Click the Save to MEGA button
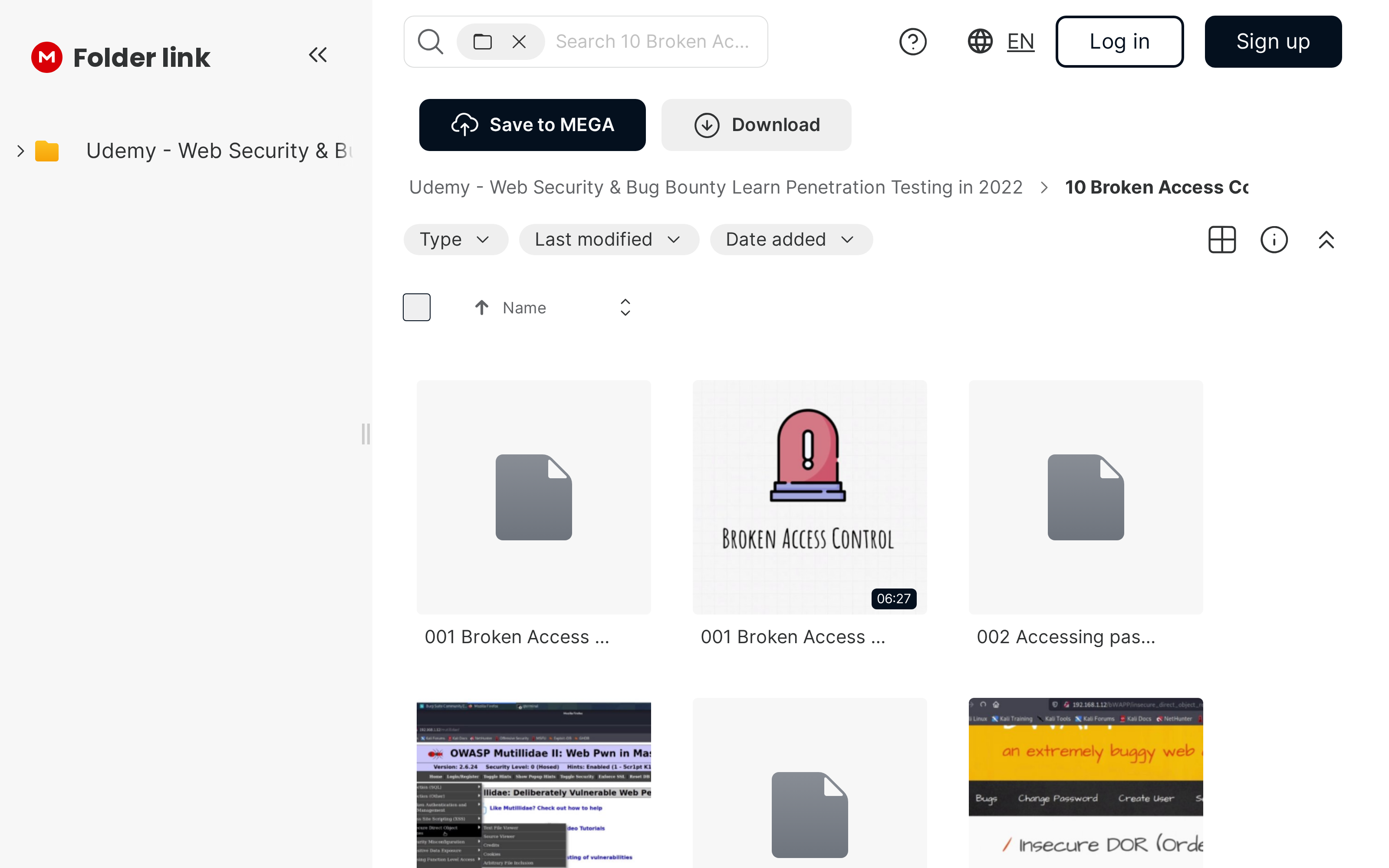The width and height of the screenshot is (1389, 868). coord(532,125)
